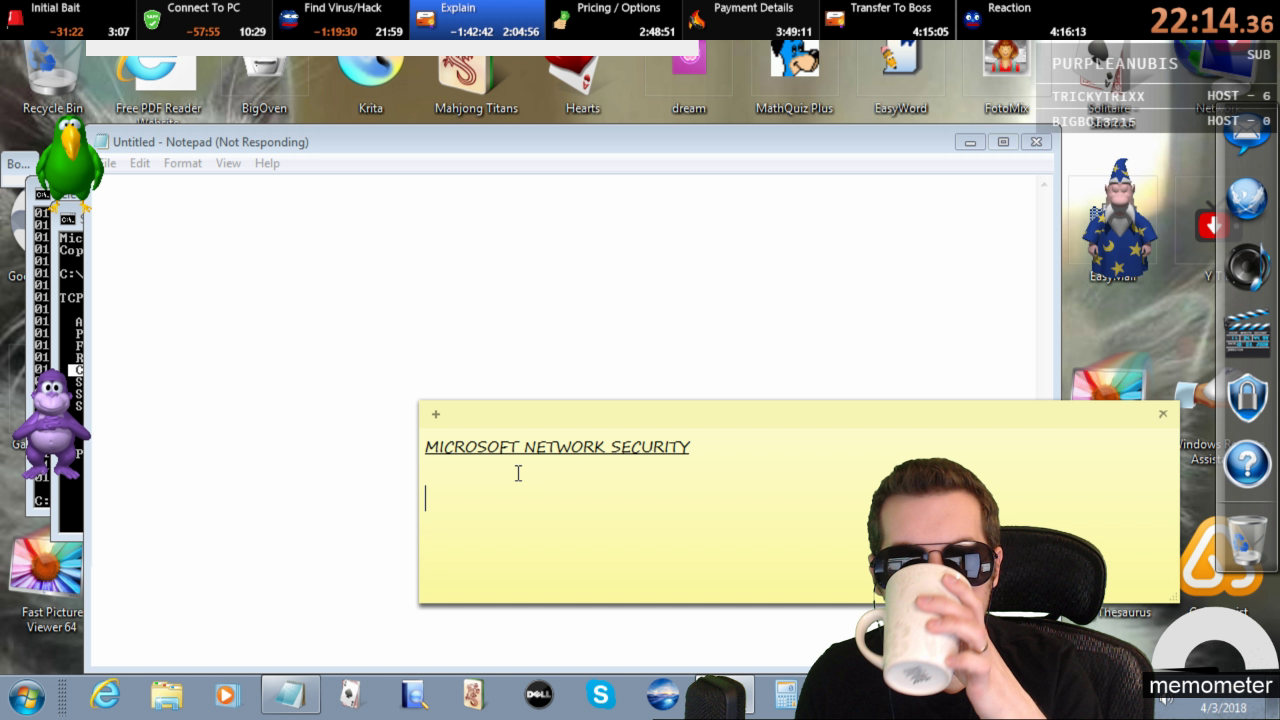Viewport: 1280px width, 720px height.
Task: Open the Format menu in Notepad
Action: 182,163
